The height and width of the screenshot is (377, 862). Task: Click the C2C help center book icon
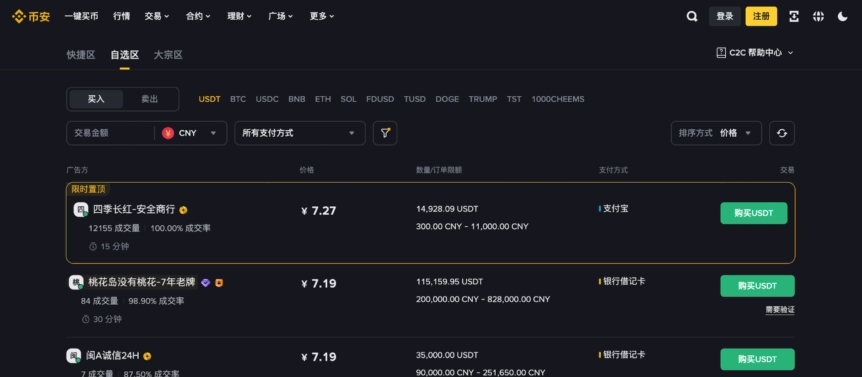[721, 53]
